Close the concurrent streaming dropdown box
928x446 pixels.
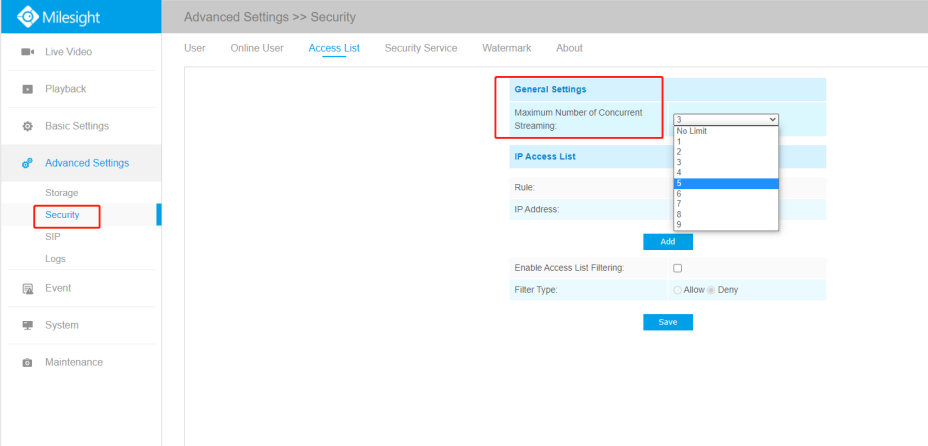726,119
